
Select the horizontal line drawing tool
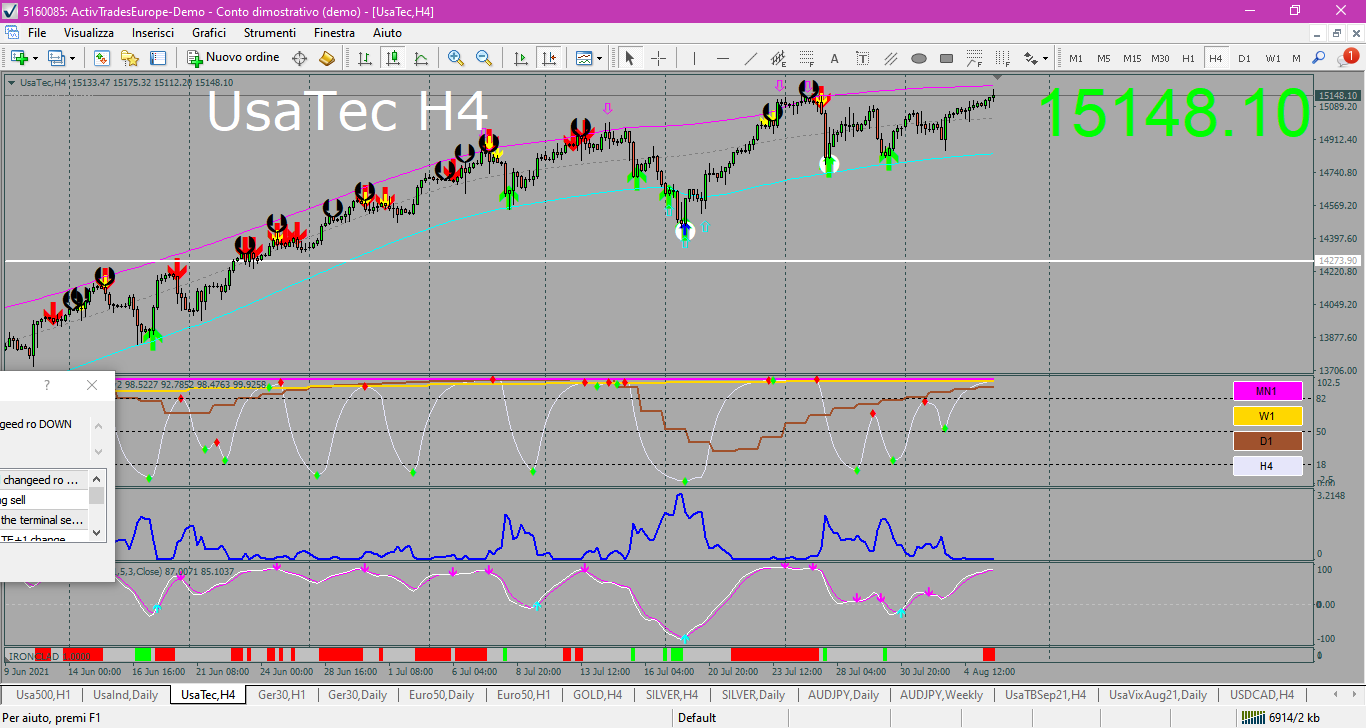723,58
